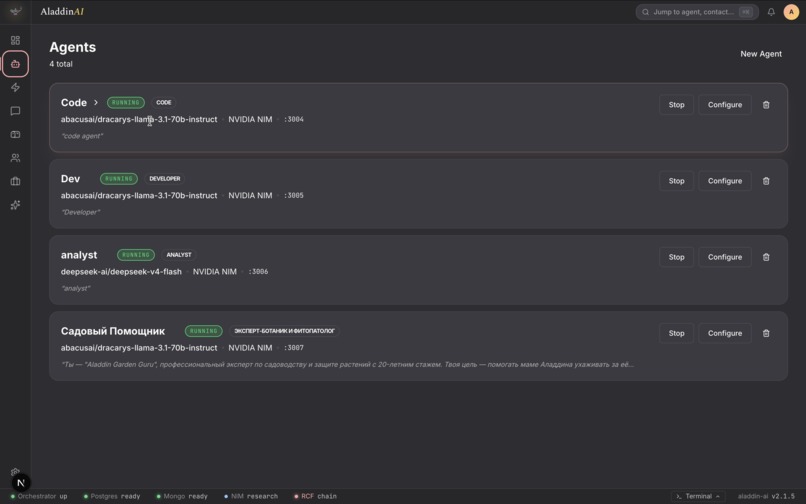Image resolution: width=806 pixels, height=504 pixels.
Task: Click Postgres ready status entry
Action: tap(112, 496)
